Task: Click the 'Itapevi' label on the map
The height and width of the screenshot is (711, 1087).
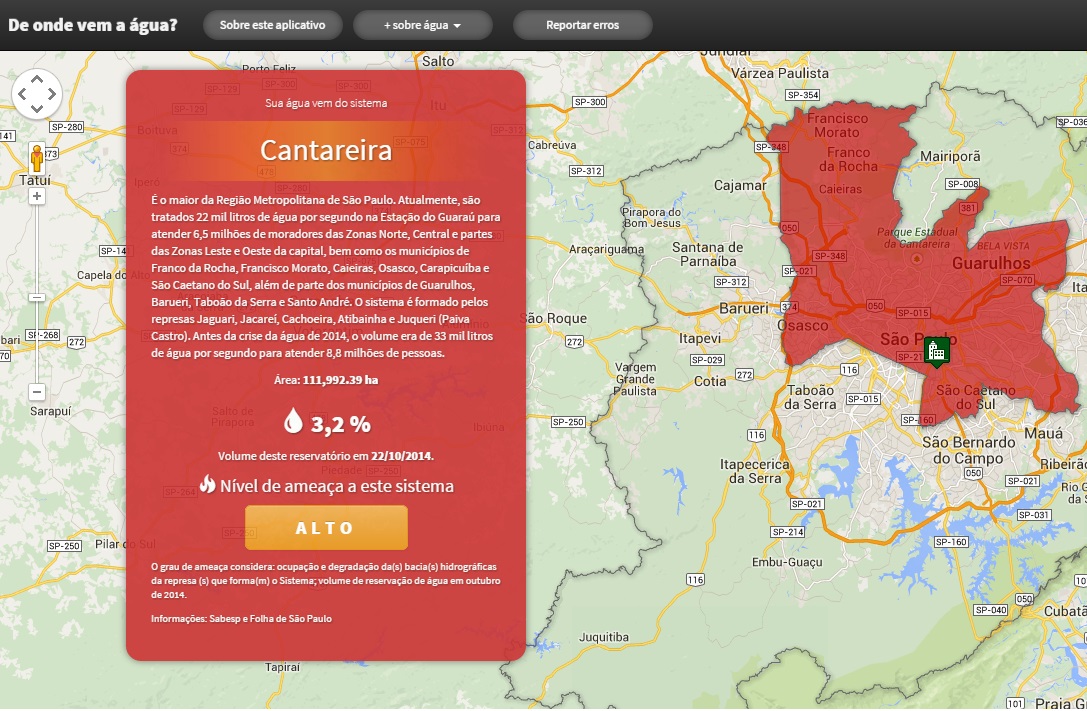Action: point(699,338)
